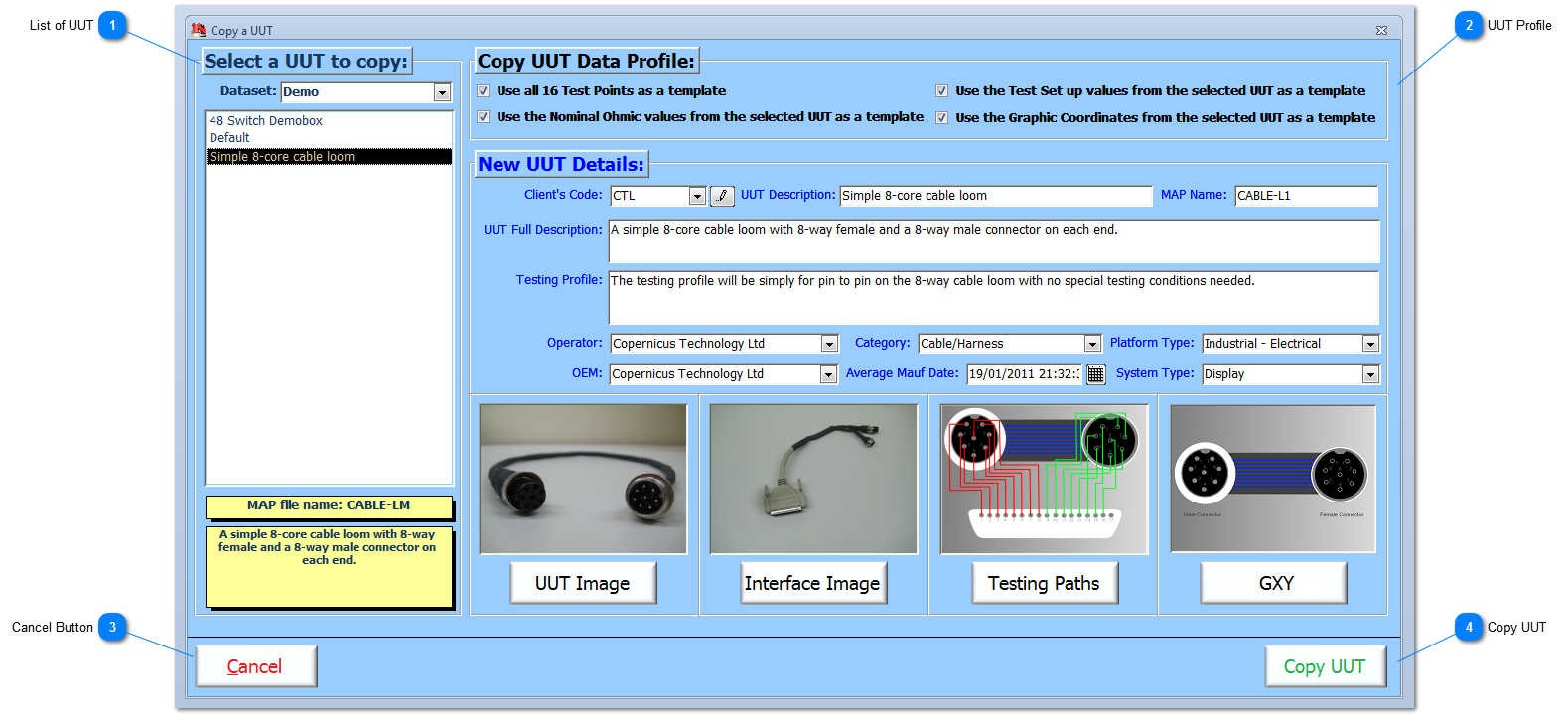Expand the Dataset dropdown
The image size is (1568, 717).
point(442,92)
